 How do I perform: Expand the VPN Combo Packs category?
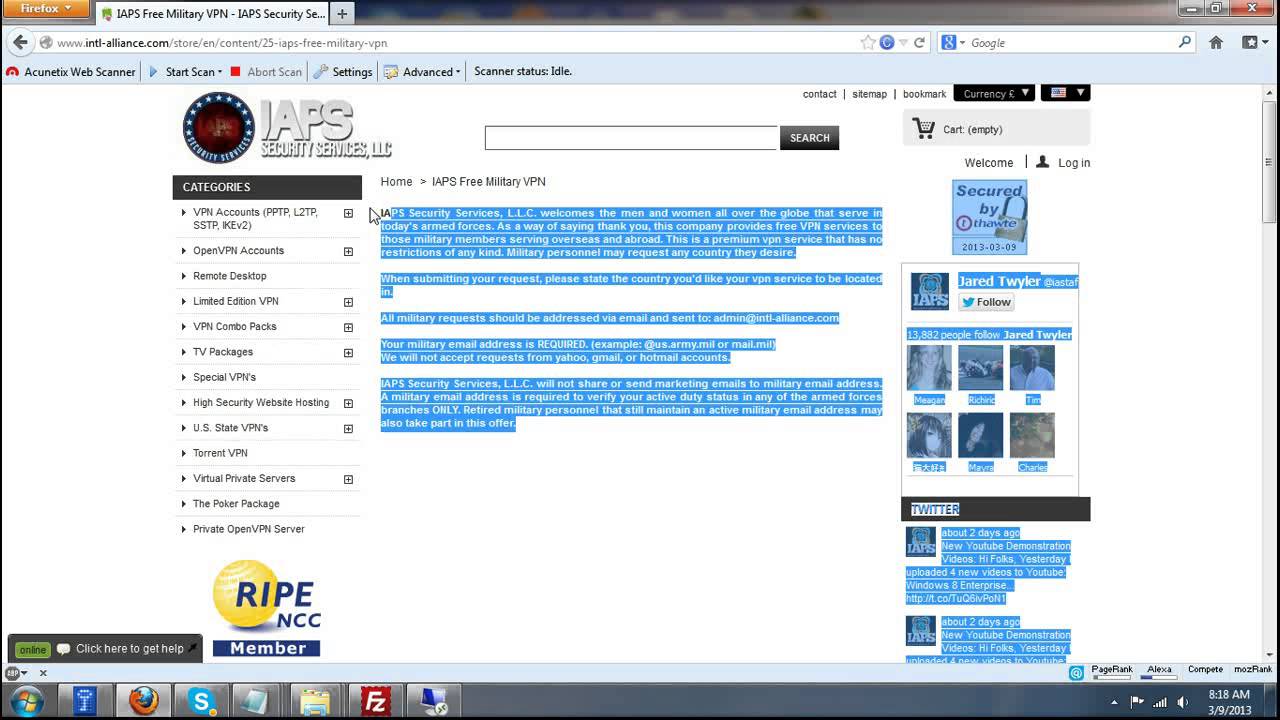[x=348, y=327]
